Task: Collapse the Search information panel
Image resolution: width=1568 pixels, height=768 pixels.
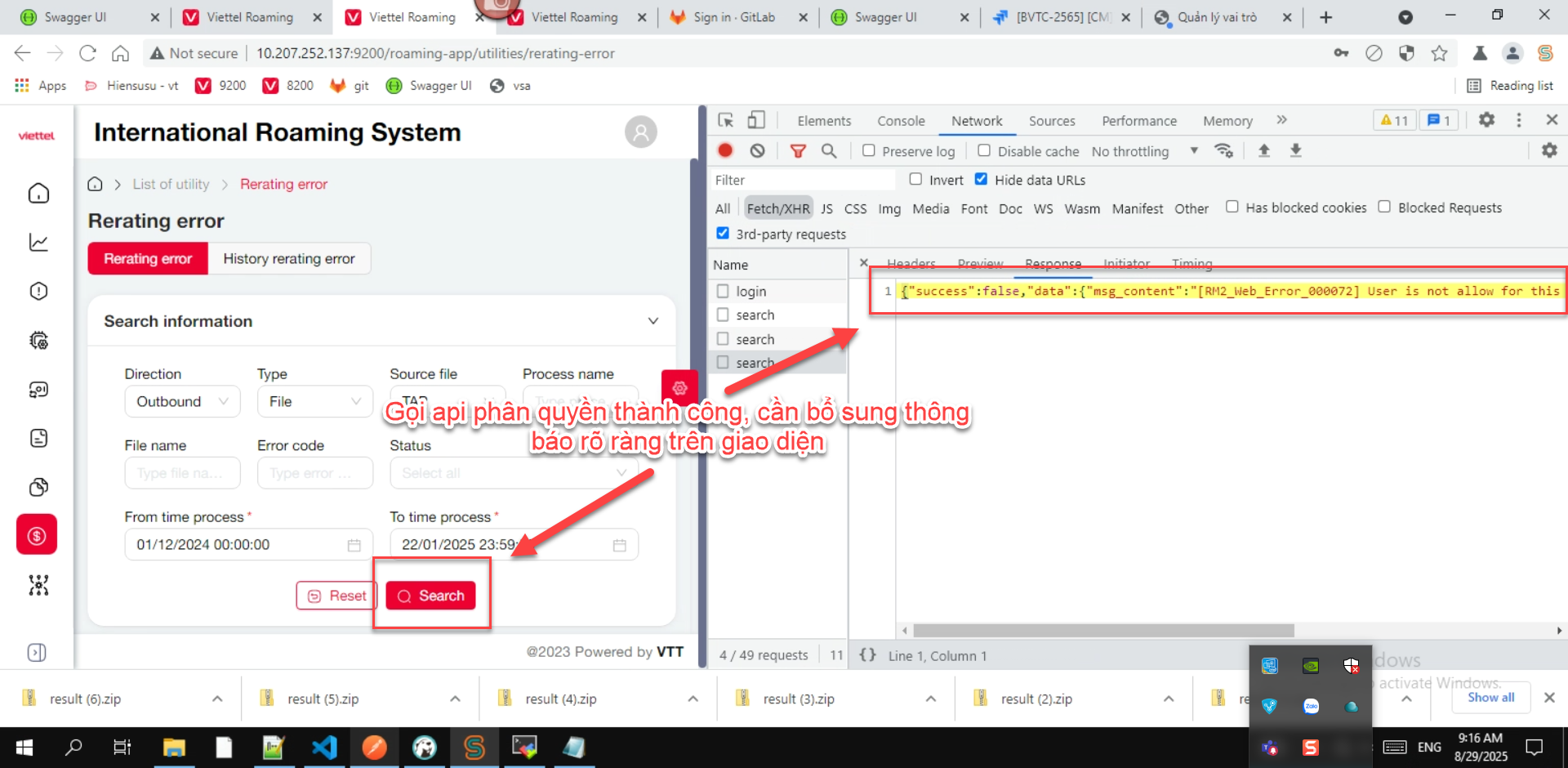Action: tap(653, 321)
